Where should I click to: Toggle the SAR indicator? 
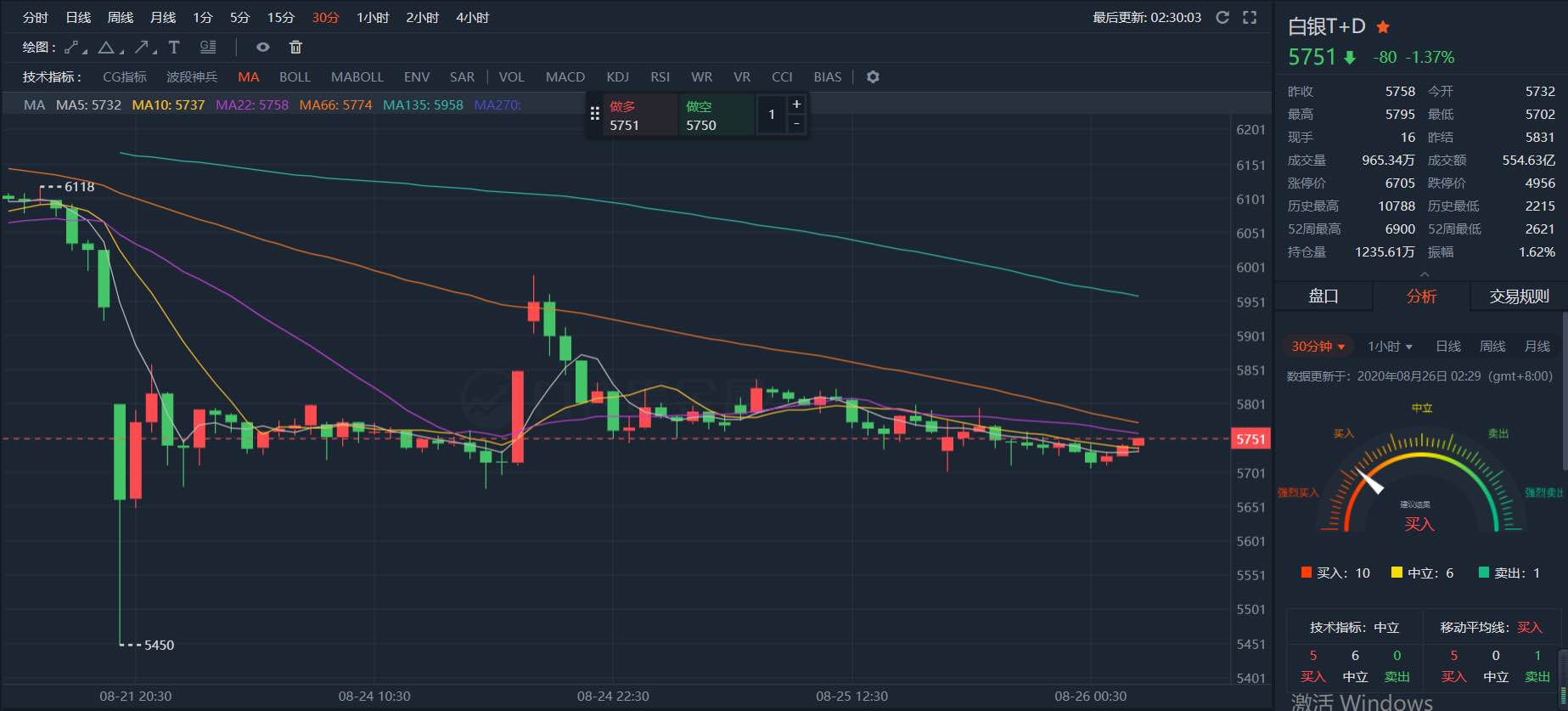(x=462, y=76)
